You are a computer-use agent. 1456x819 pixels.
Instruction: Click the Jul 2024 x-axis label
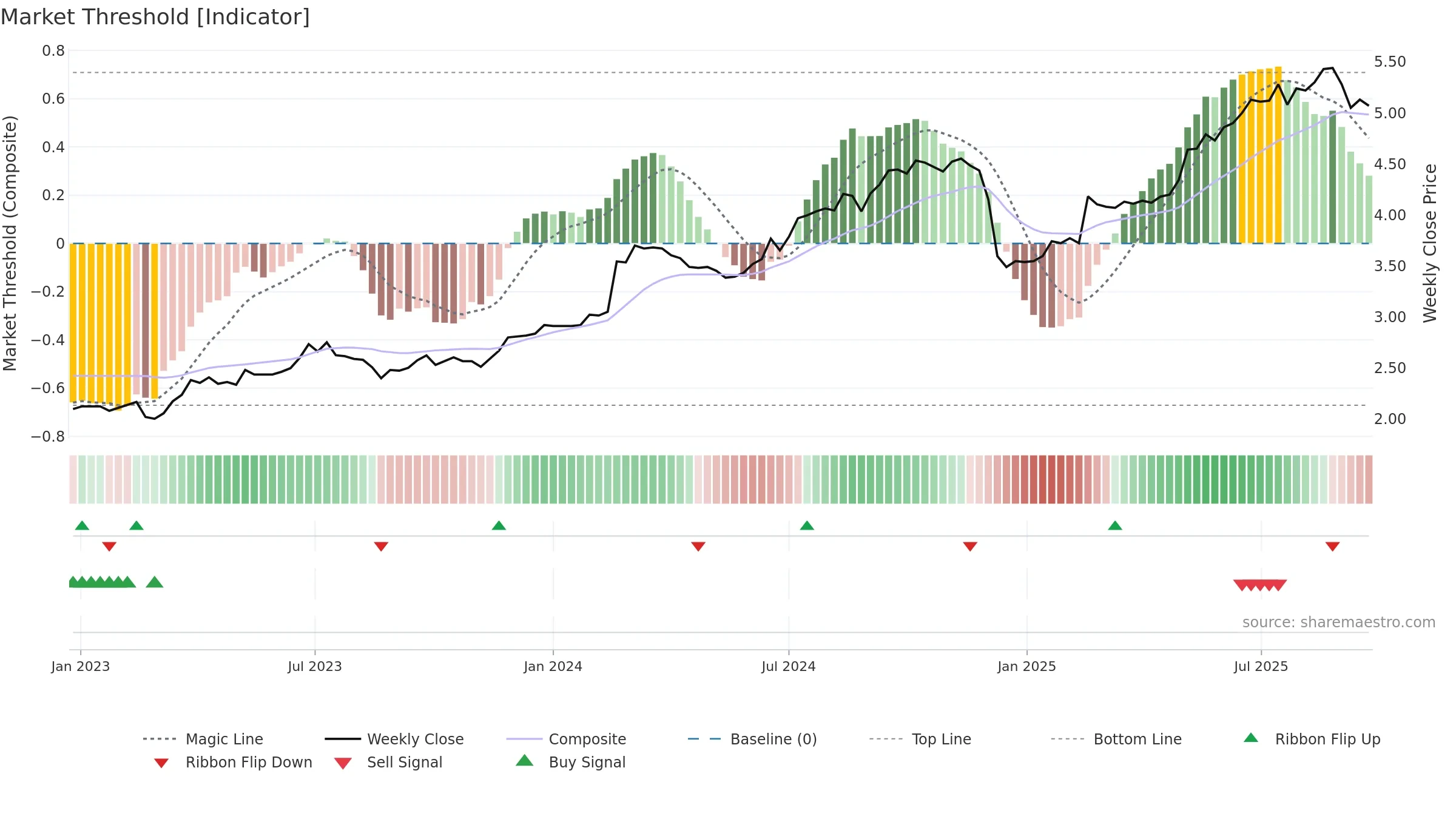point(789,667)
